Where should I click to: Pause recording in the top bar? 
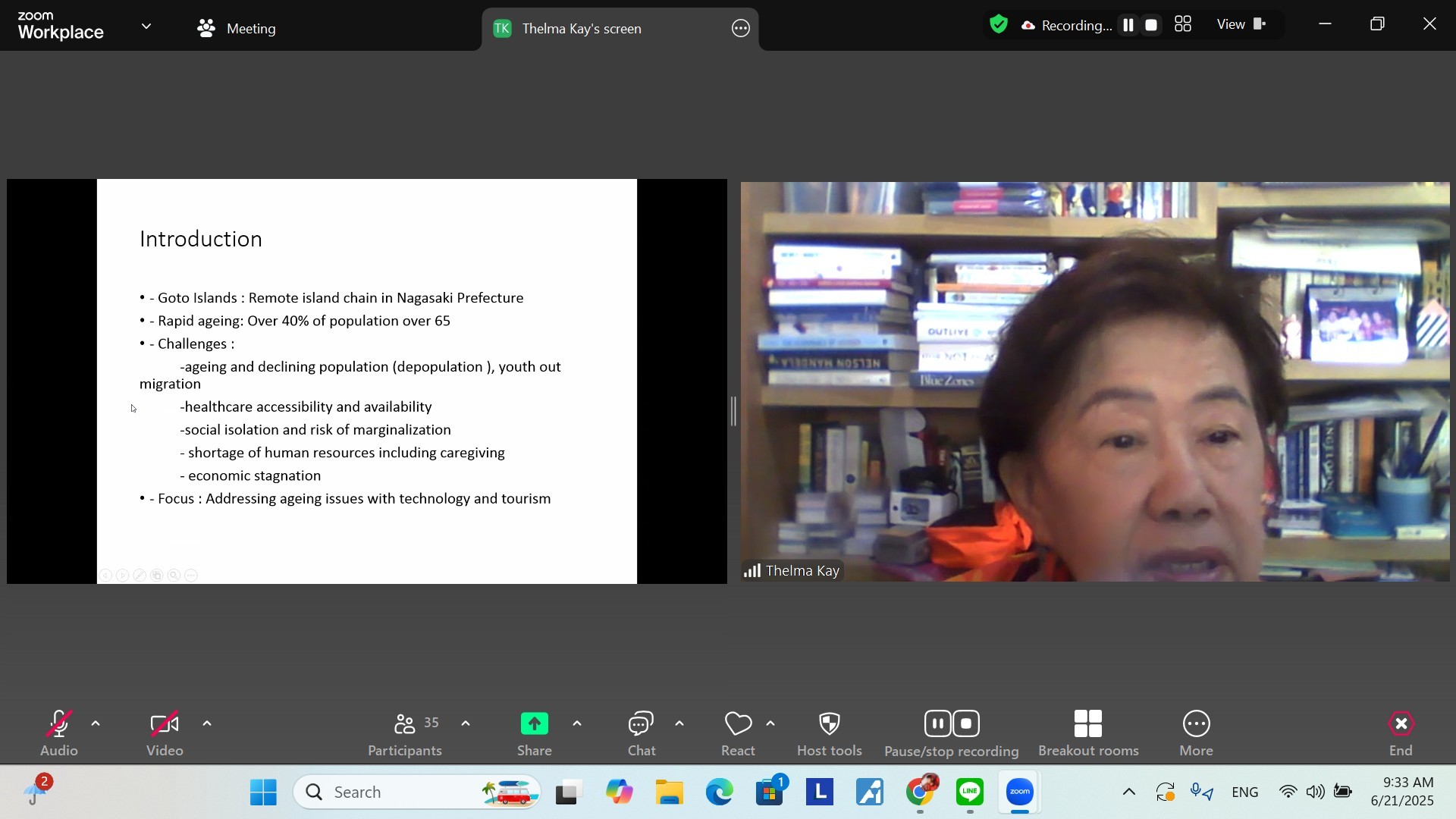1128,25
